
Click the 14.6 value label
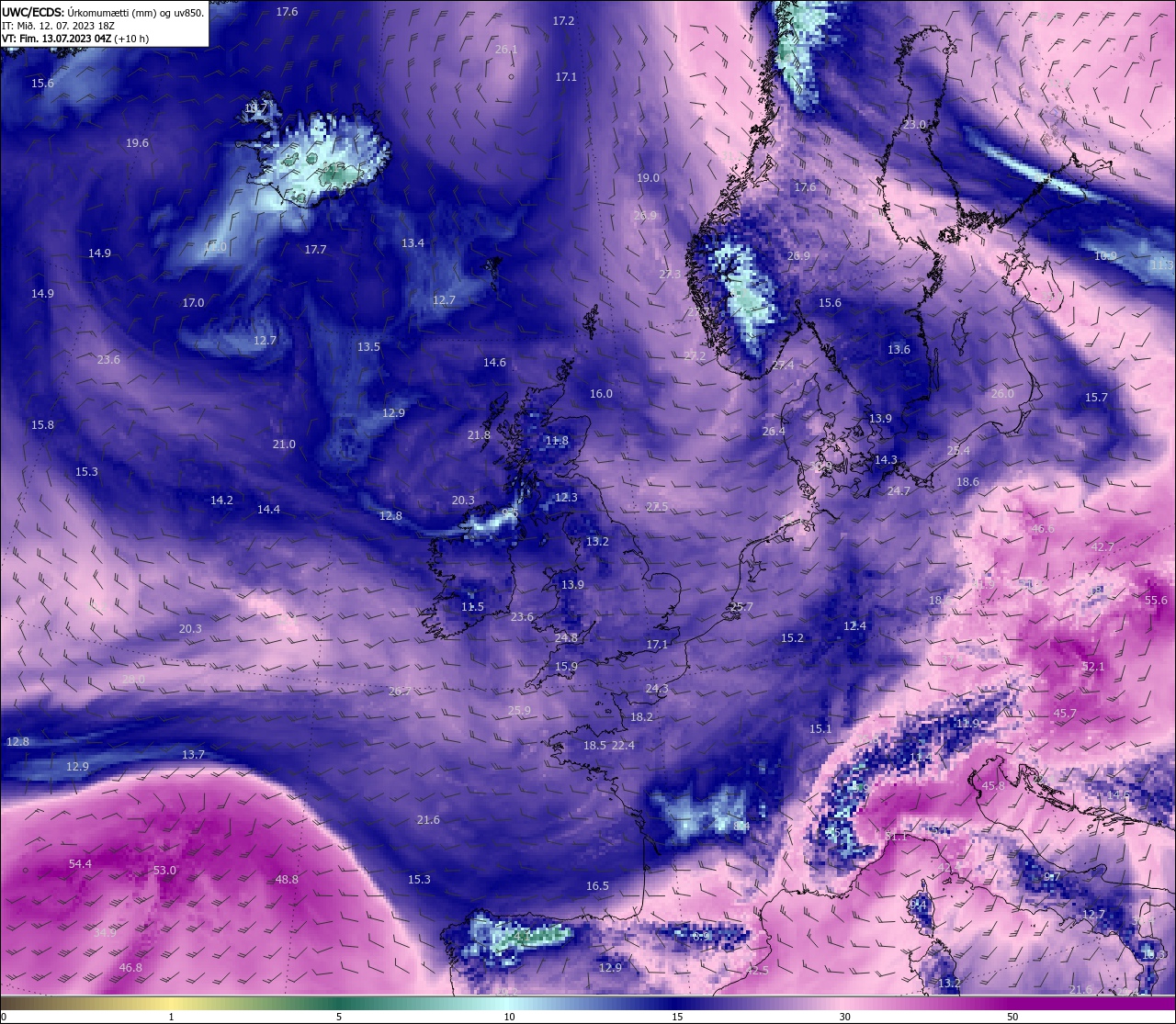[494, 363]
